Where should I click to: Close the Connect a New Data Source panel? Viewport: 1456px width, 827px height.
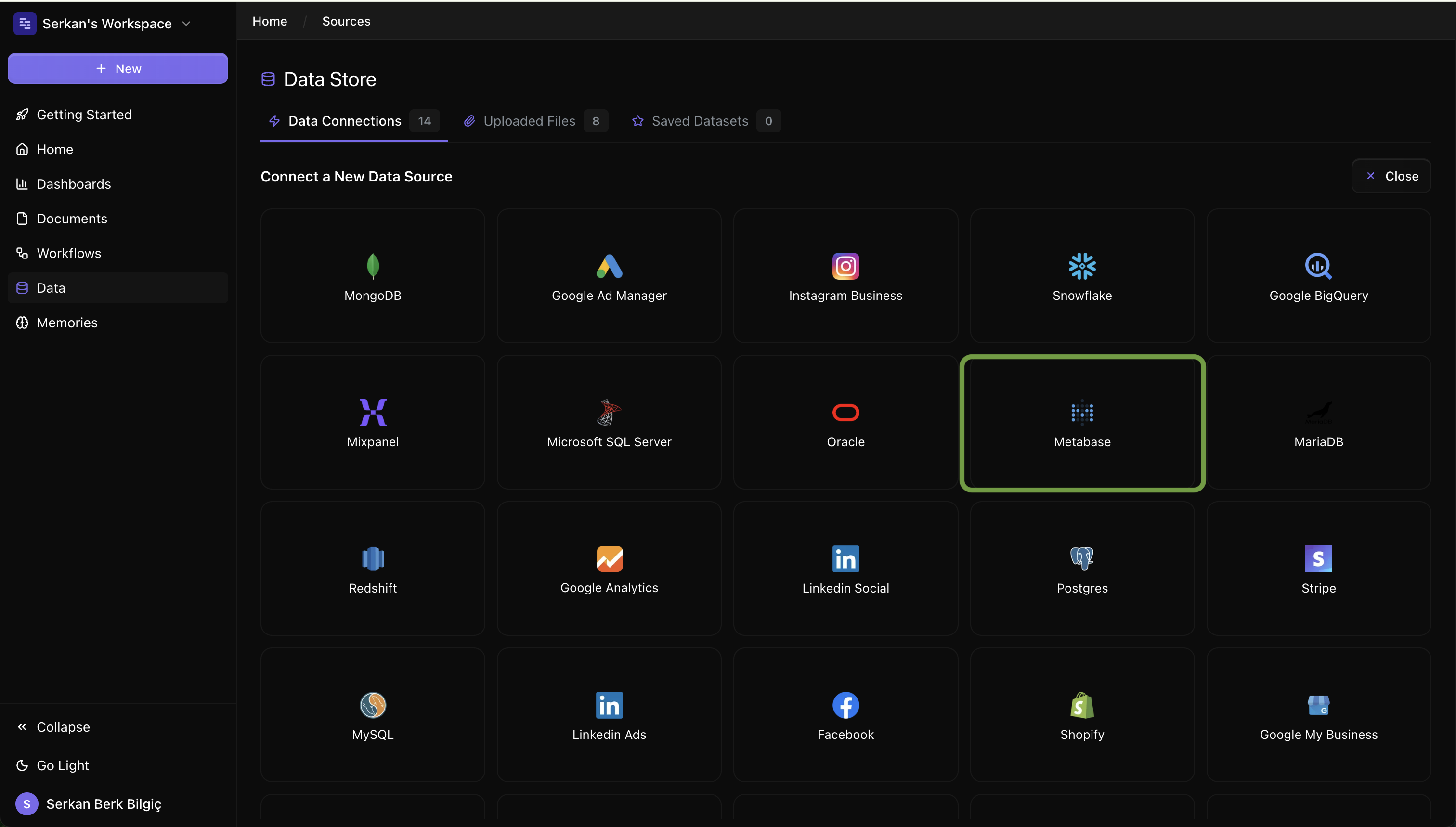click(1391, 176)
